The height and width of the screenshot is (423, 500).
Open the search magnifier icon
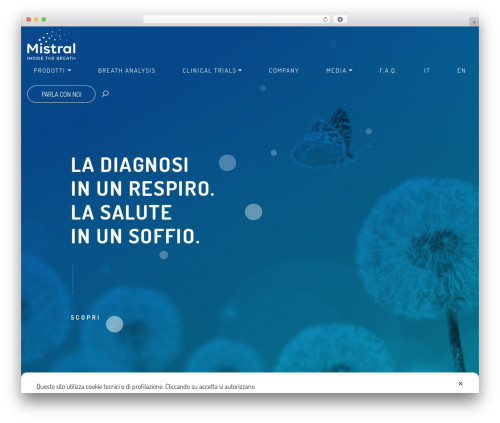[x=105, y=94]
